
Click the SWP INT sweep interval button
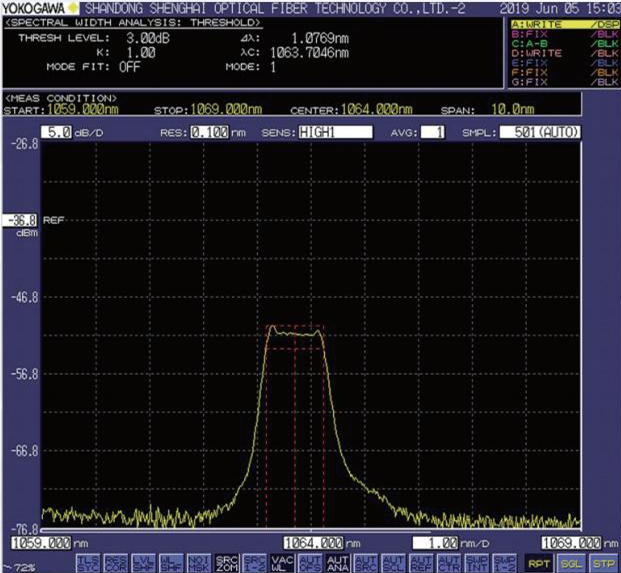[x=477, y=563]
